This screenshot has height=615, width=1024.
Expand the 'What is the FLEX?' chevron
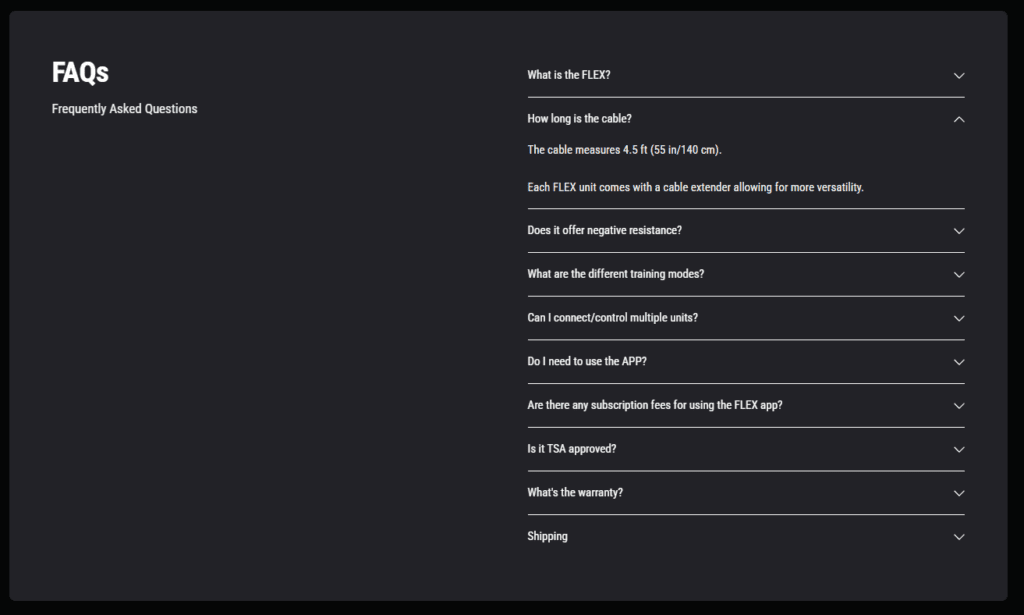pos(959,76)
